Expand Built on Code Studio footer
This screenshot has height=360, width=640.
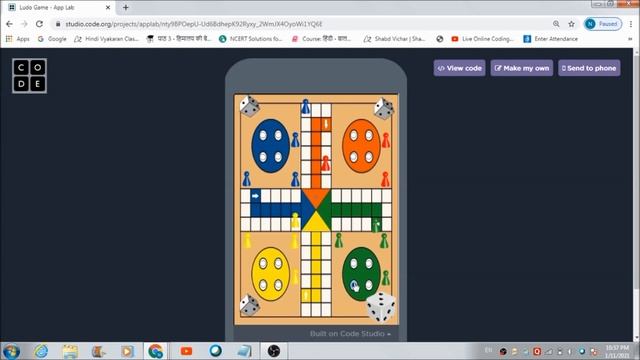coord(350,333)
